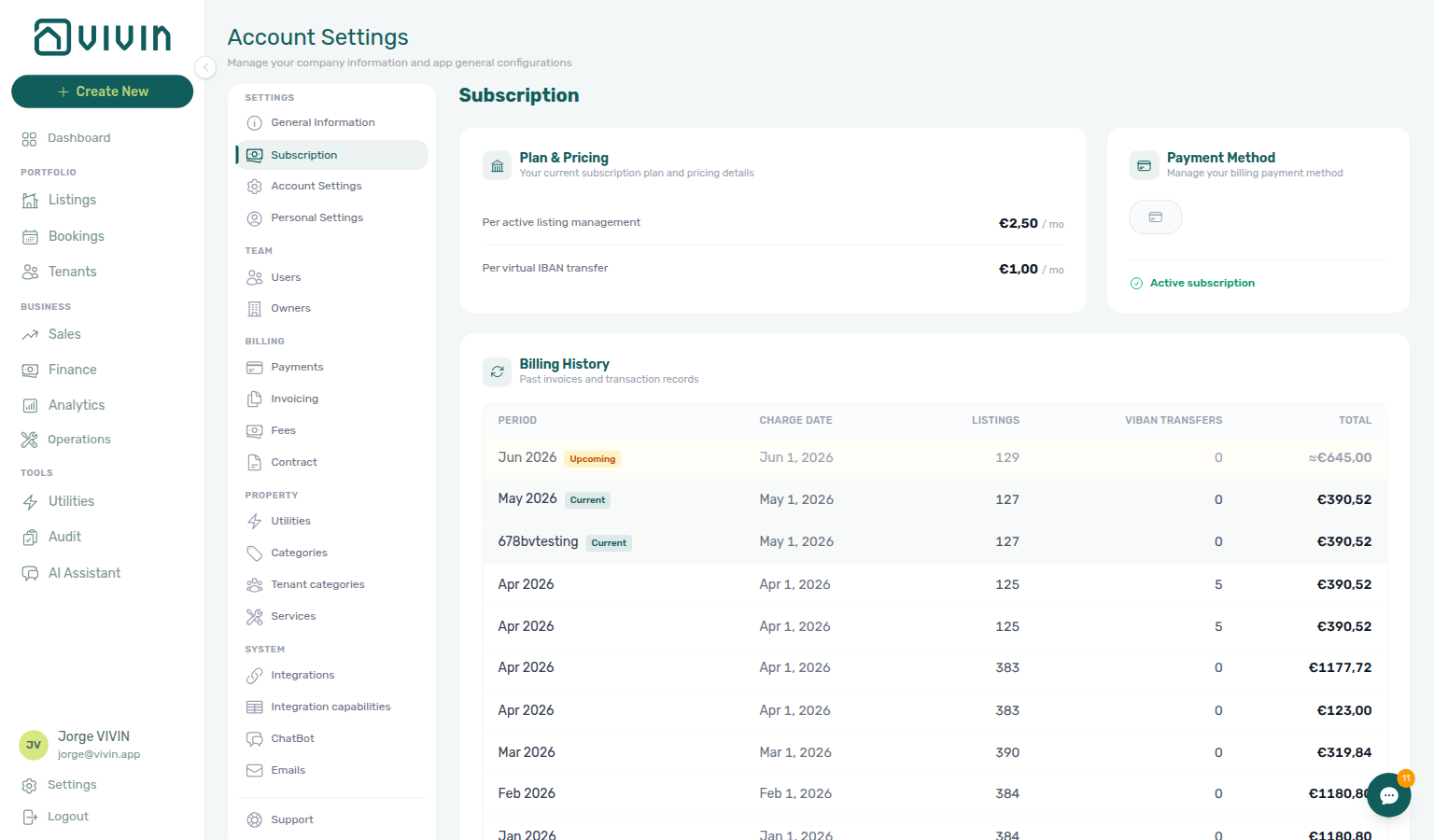The image size is (1434, 840).
Task: Click the Listings icon in sidebar
Action: [30, 201]
